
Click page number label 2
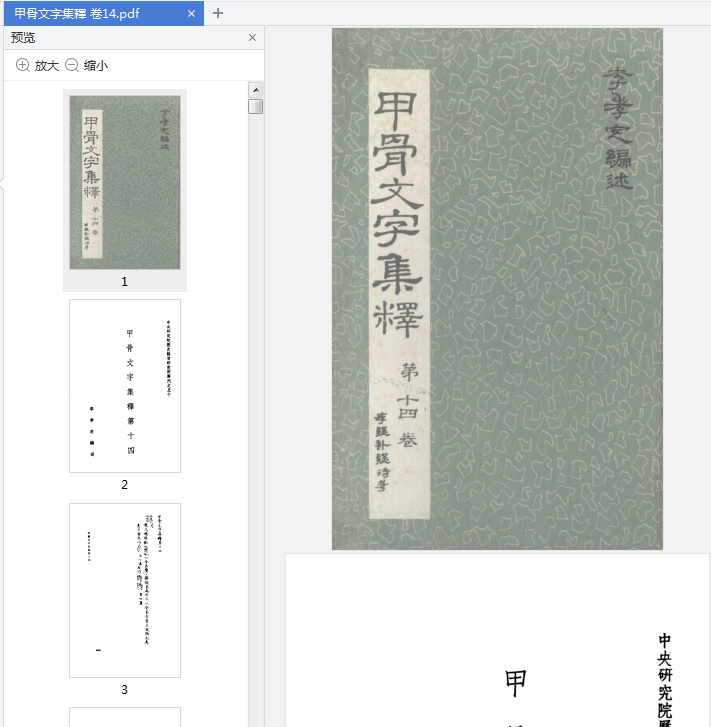(124, 485)
